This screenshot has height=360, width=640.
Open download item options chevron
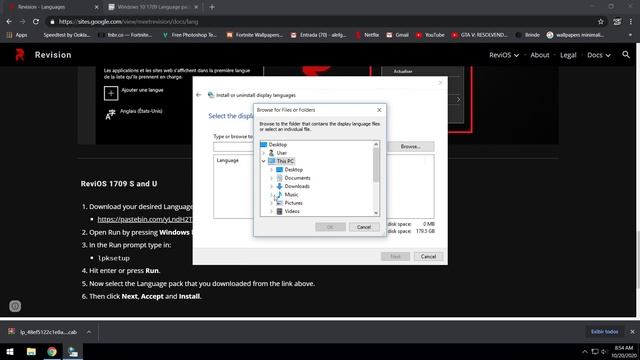point(89,332)
